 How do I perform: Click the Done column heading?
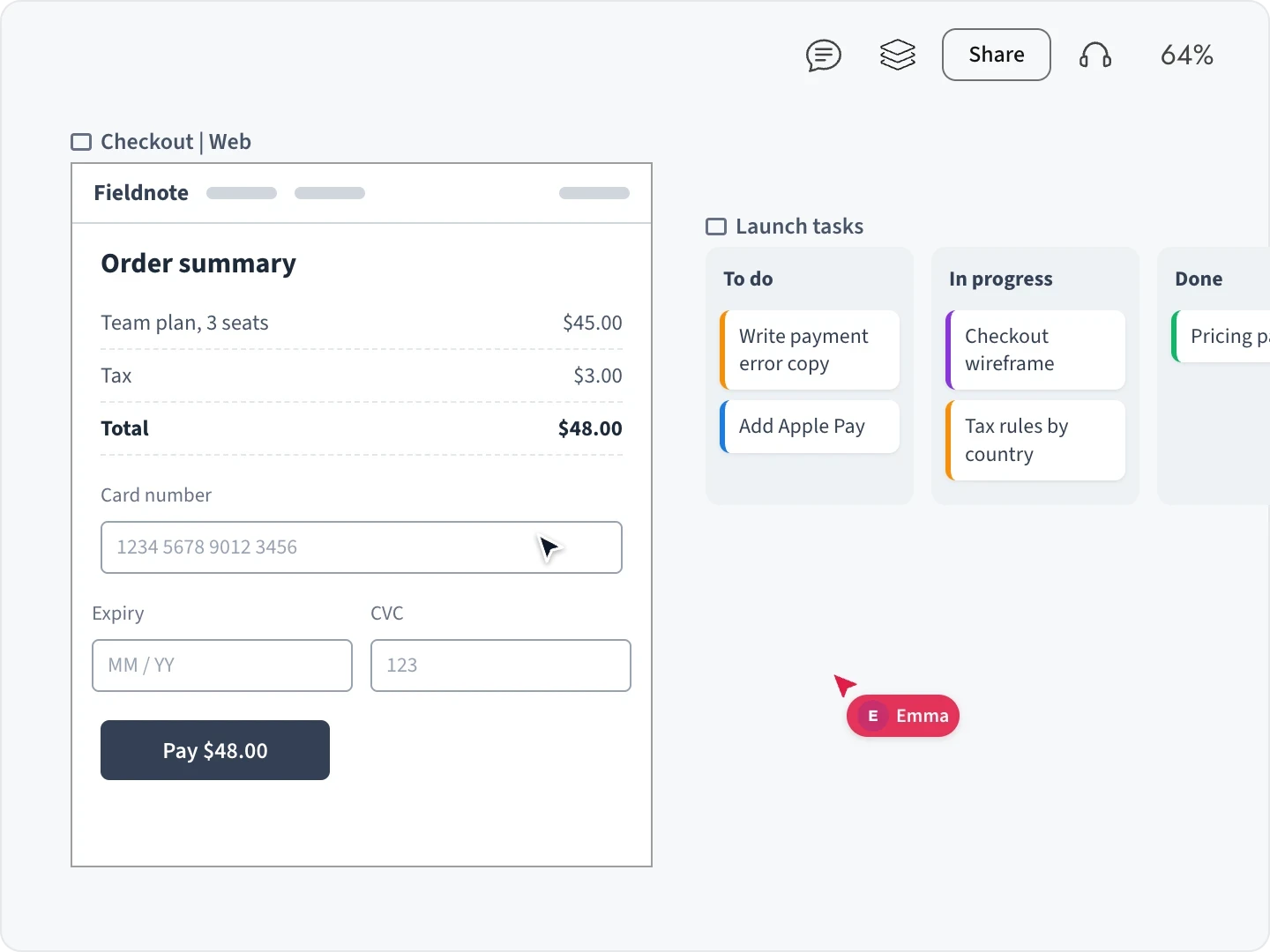click(1199, 279)
